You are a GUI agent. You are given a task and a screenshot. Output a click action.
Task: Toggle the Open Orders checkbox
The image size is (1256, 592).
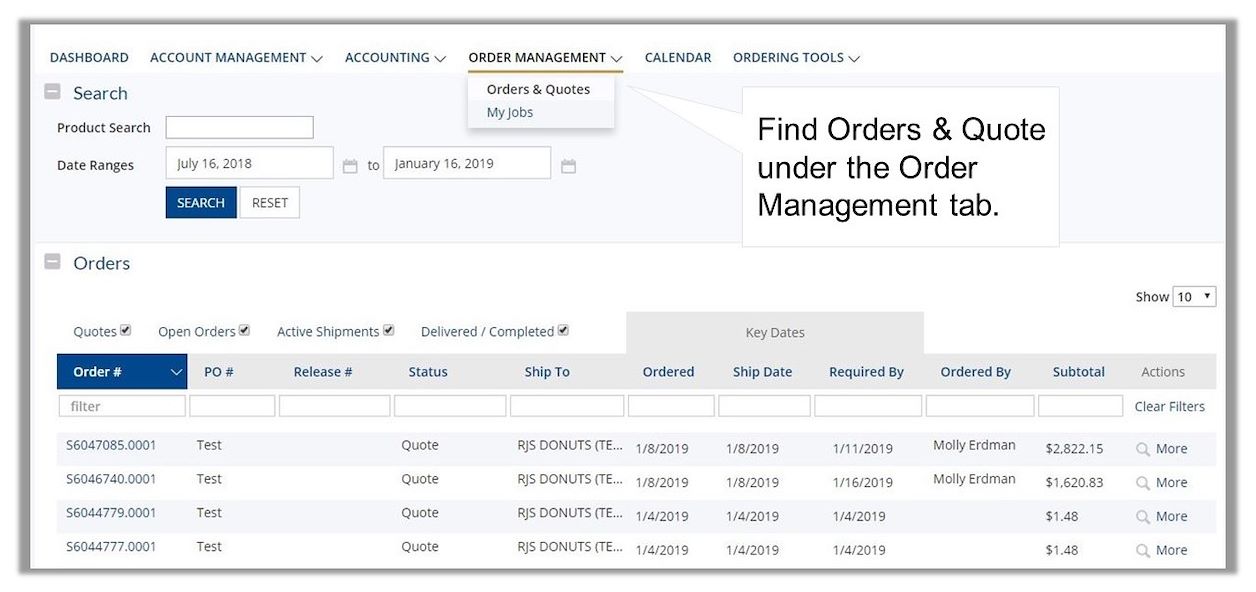(x=244, y=330)
